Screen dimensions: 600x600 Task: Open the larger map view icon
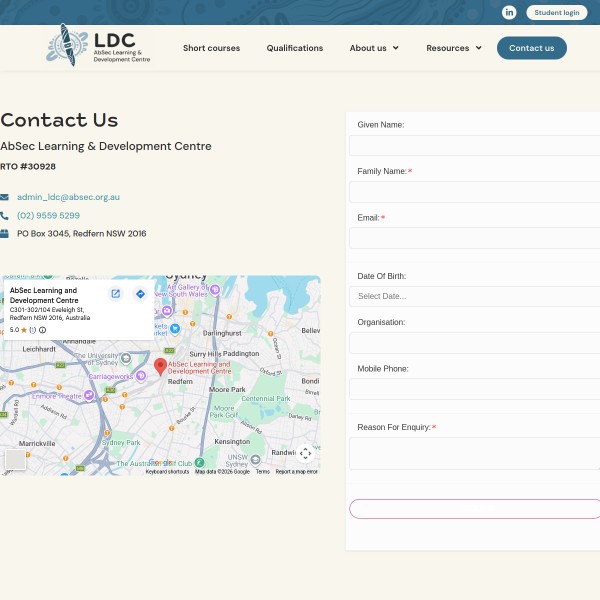(116, 294)
